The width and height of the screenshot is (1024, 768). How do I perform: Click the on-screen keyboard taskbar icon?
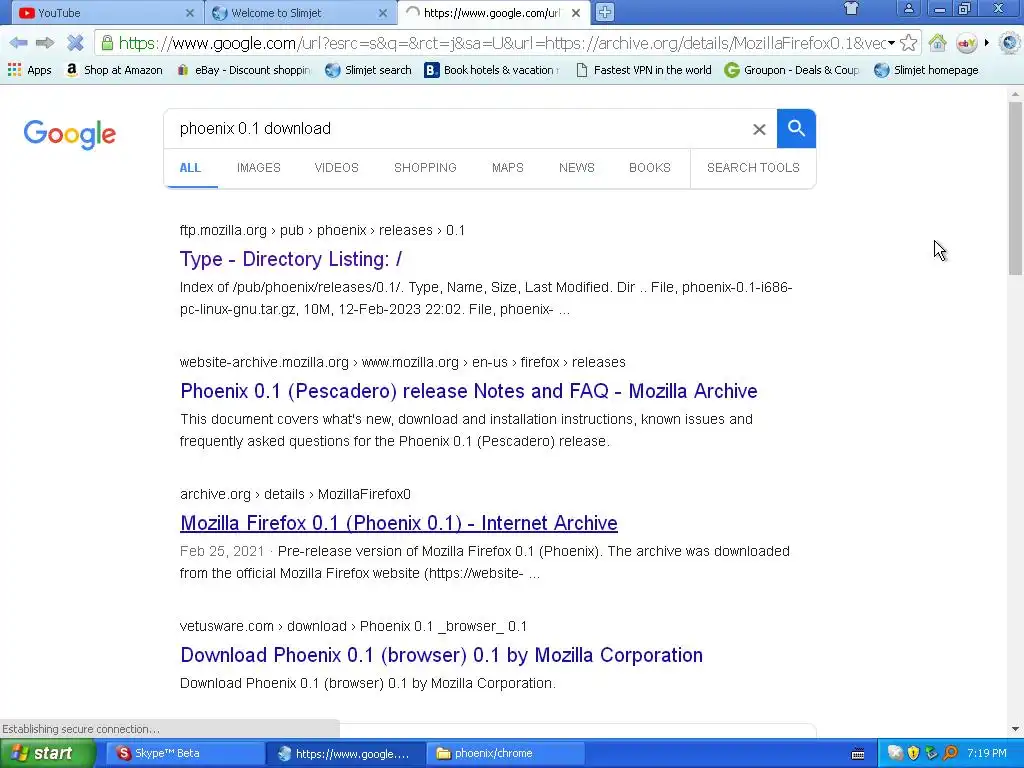point(858,754)
